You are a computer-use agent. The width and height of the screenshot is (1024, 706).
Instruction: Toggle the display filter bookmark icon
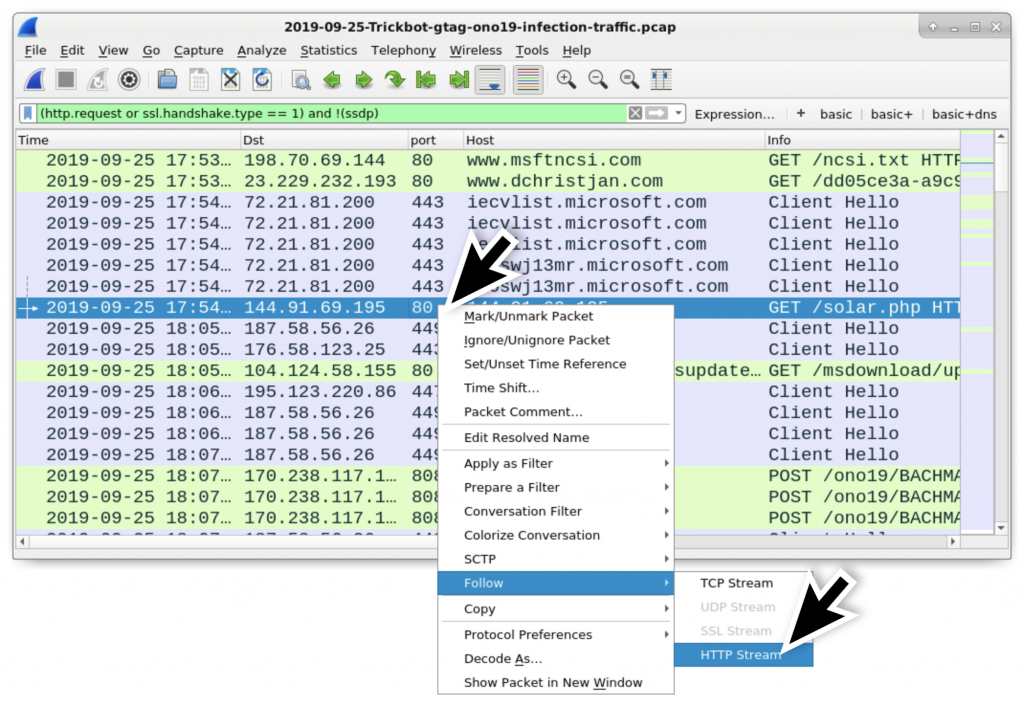click(27, 114)
